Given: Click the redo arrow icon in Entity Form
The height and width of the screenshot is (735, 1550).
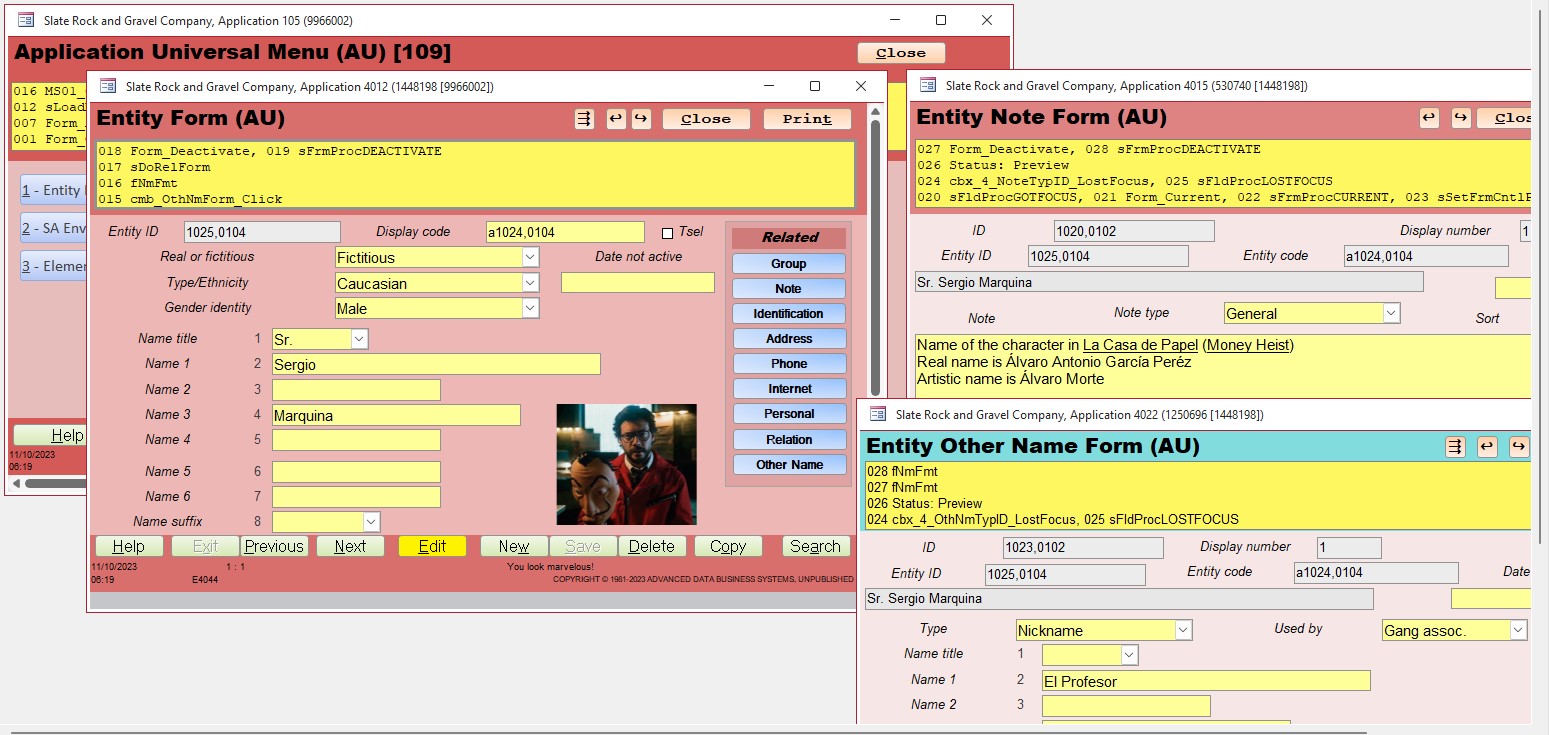Looking at the screenshot, I should click(x=641, y=119).
